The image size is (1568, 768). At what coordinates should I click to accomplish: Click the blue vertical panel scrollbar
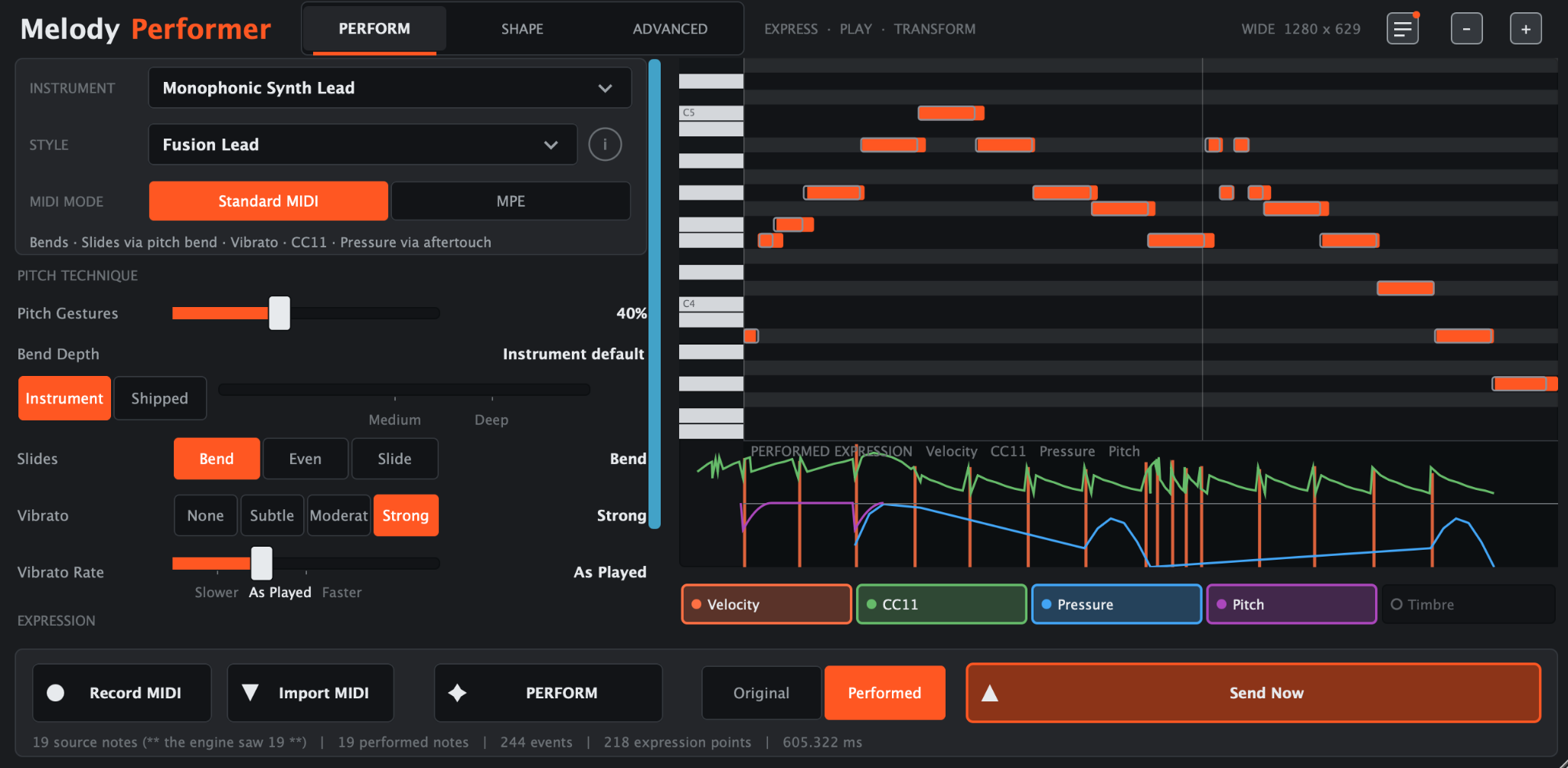pos(655,293)
